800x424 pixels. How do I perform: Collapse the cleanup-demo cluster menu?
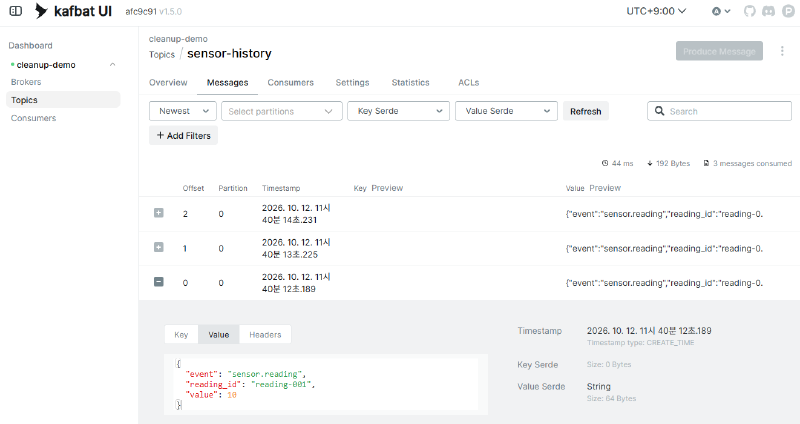113,65
